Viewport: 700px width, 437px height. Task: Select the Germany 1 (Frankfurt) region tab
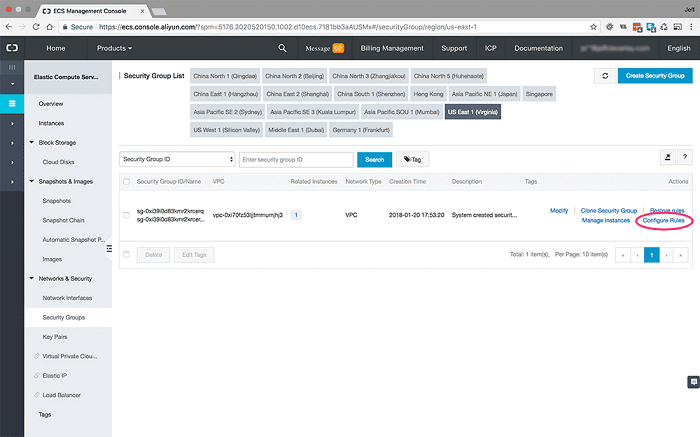click(361, 130)
